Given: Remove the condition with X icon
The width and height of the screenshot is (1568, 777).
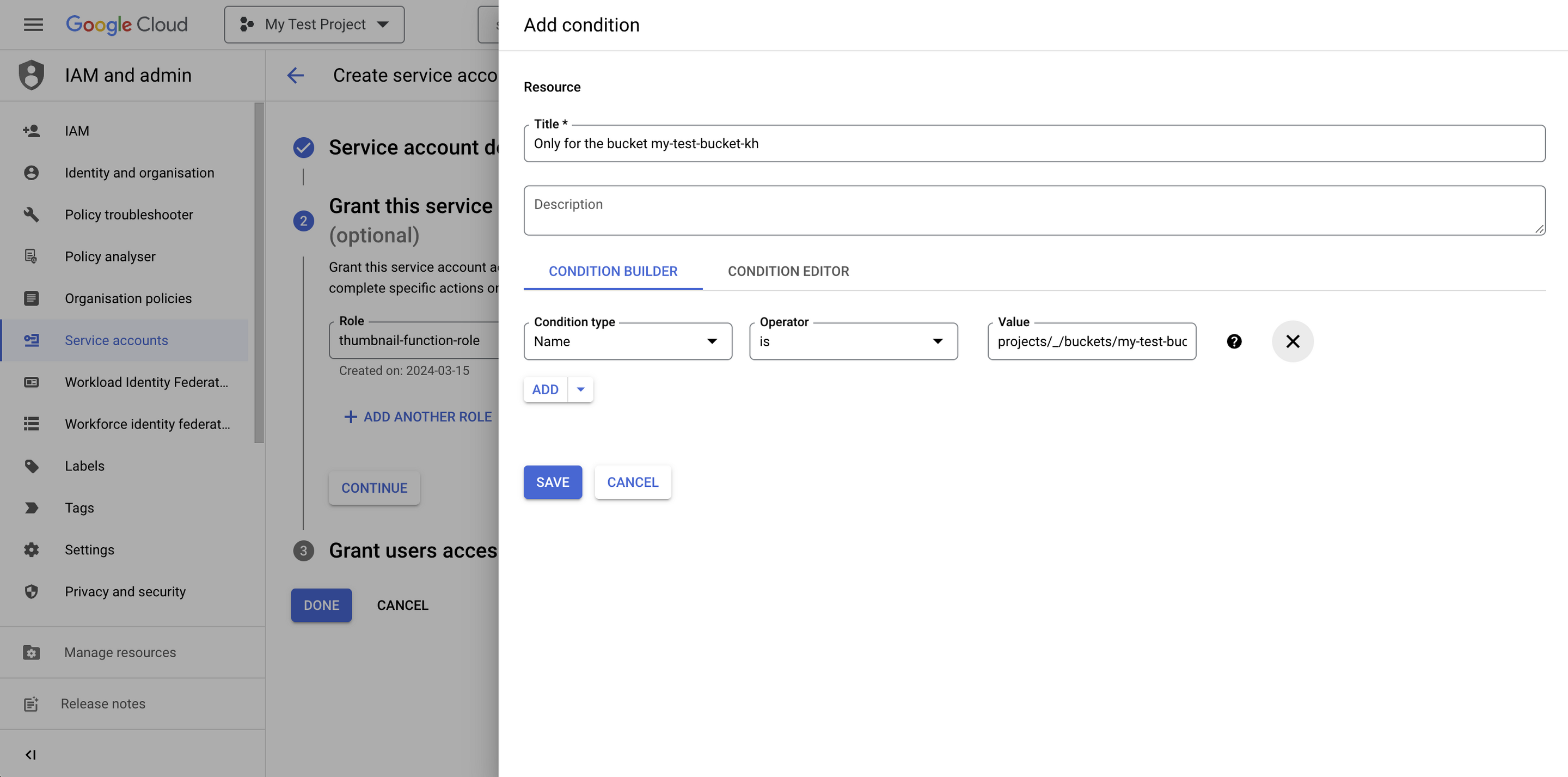Looking at the screenshot, I should (x=1293, y=341).
